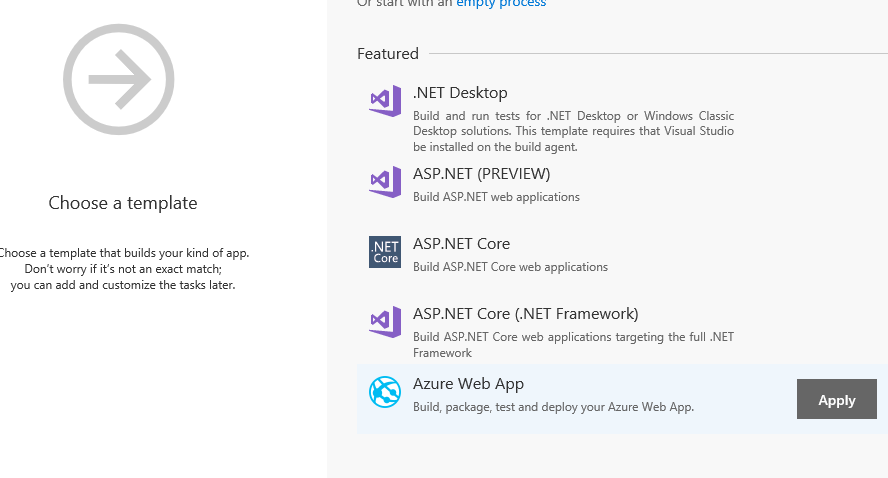Click the Featured section heading
This screenshot has width=888, height=478.
[x=388, y=54]
